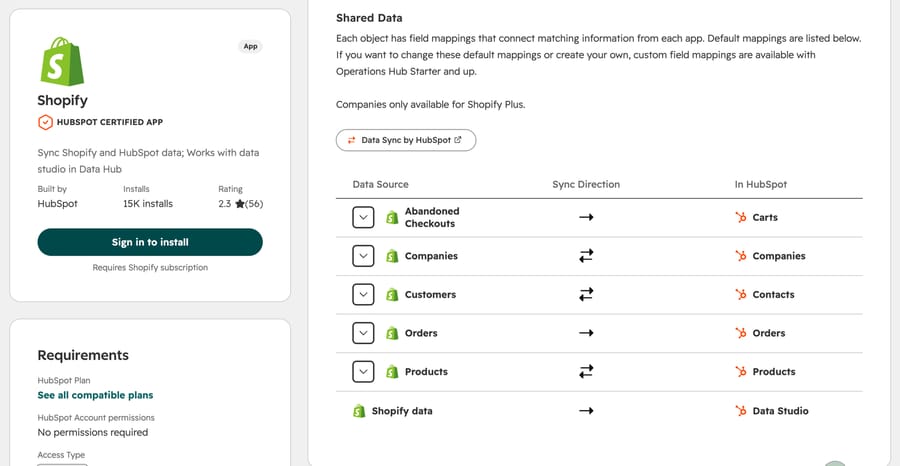Click Shopify icon beside Abandoned Checkouts
Viewport: 900px width, 466px height.
point(392,218)
